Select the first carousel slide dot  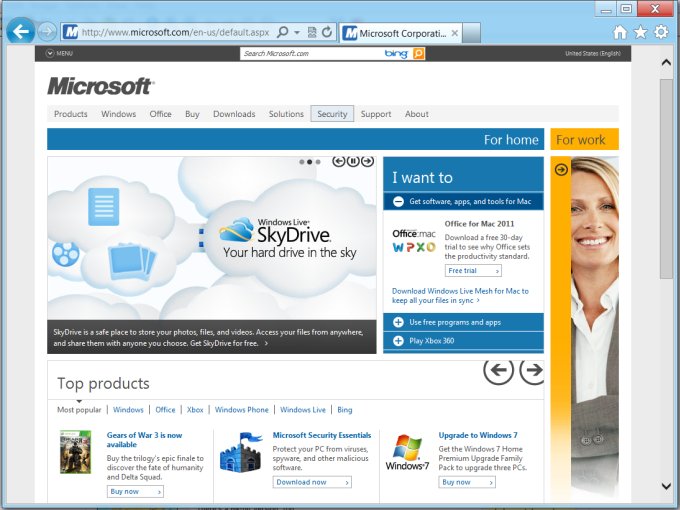tap(302, 162)
